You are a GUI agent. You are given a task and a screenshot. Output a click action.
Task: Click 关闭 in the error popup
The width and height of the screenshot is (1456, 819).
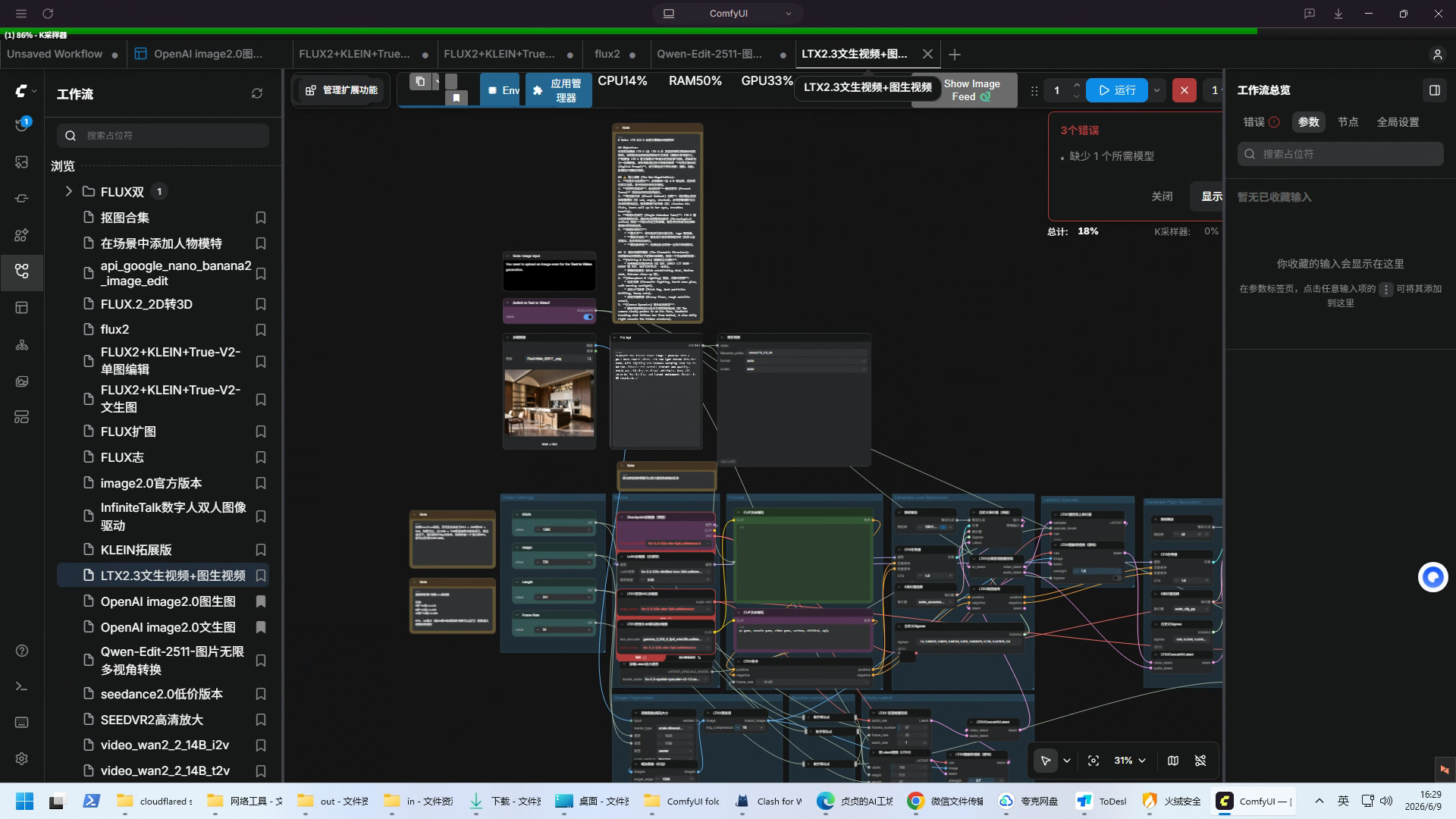[1162, 196]
